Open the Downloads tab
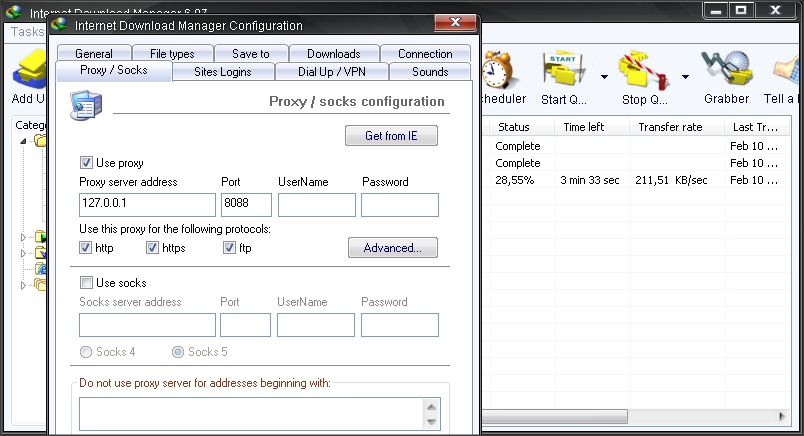Viewport: 804px width, 436px height. coord(334,53)
